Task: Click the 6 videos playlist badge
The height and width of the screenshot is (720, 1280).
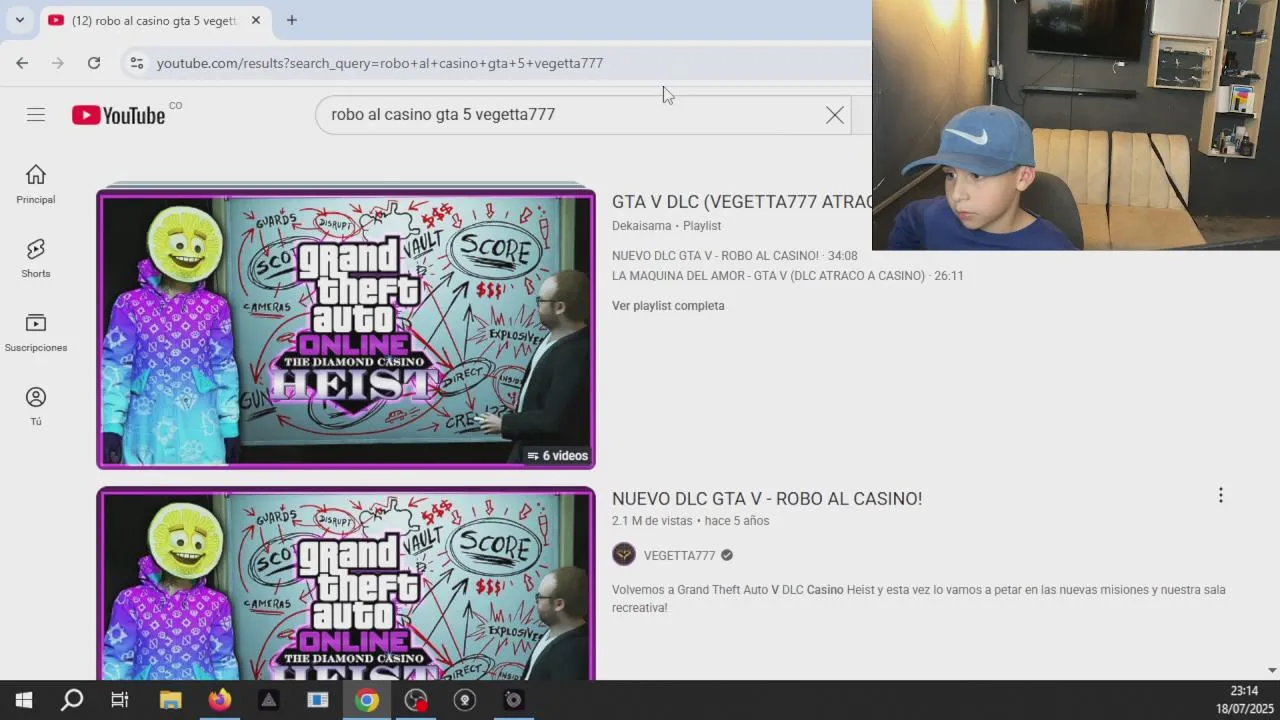Action: coord(558,456)
